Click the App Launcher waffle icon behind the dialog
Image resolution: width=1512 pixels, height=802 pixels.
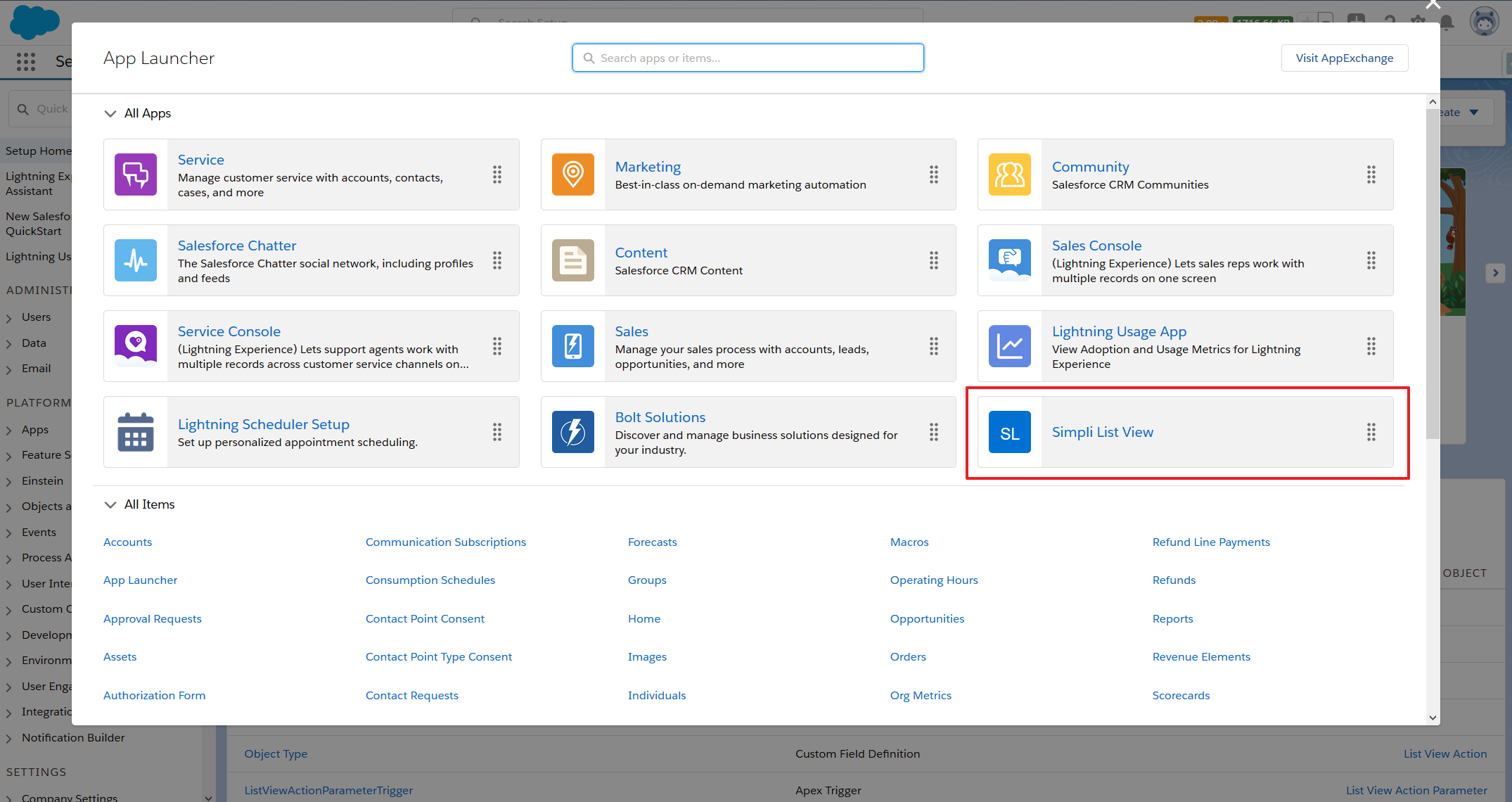(26, 62)
